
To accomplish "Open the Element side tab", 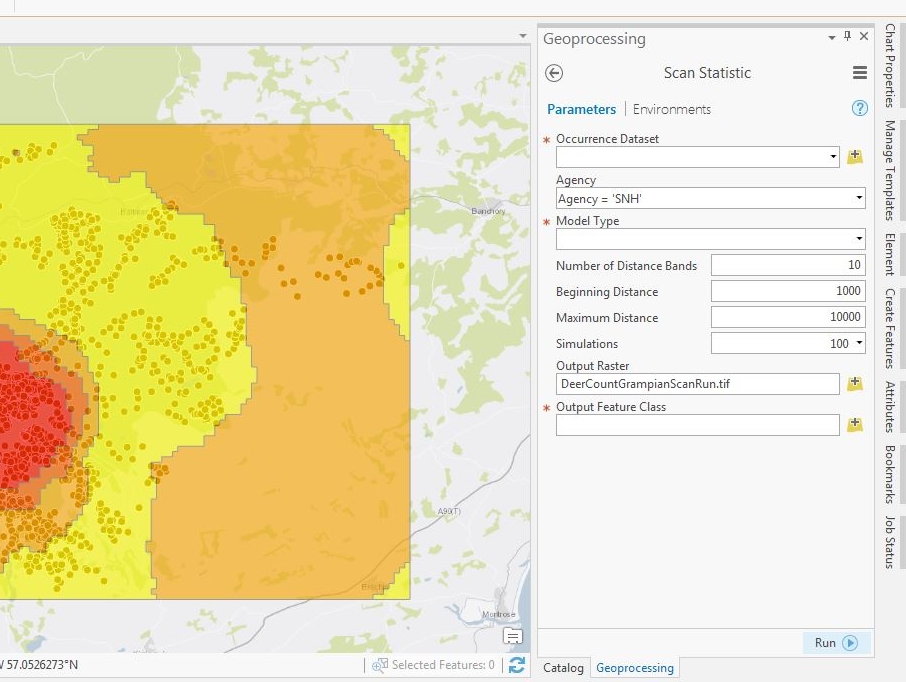I will 890,254.
